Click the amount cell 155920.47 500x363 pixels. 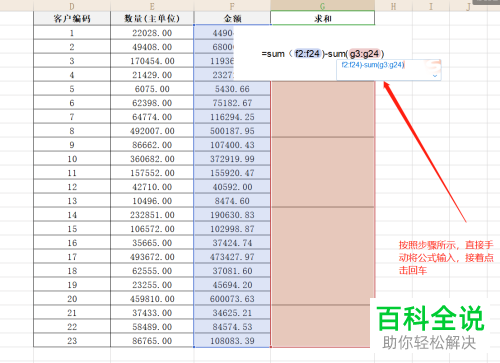pyautogui.click(x=232, y=173)
